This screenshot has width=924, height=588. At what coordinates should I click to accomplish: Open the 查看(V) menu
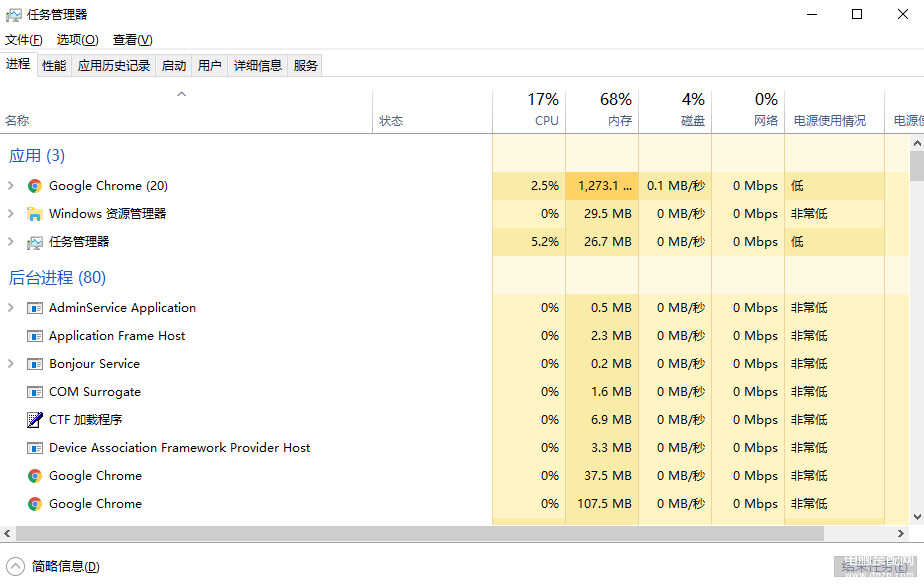pyautogui.click(x=133, y=40)
